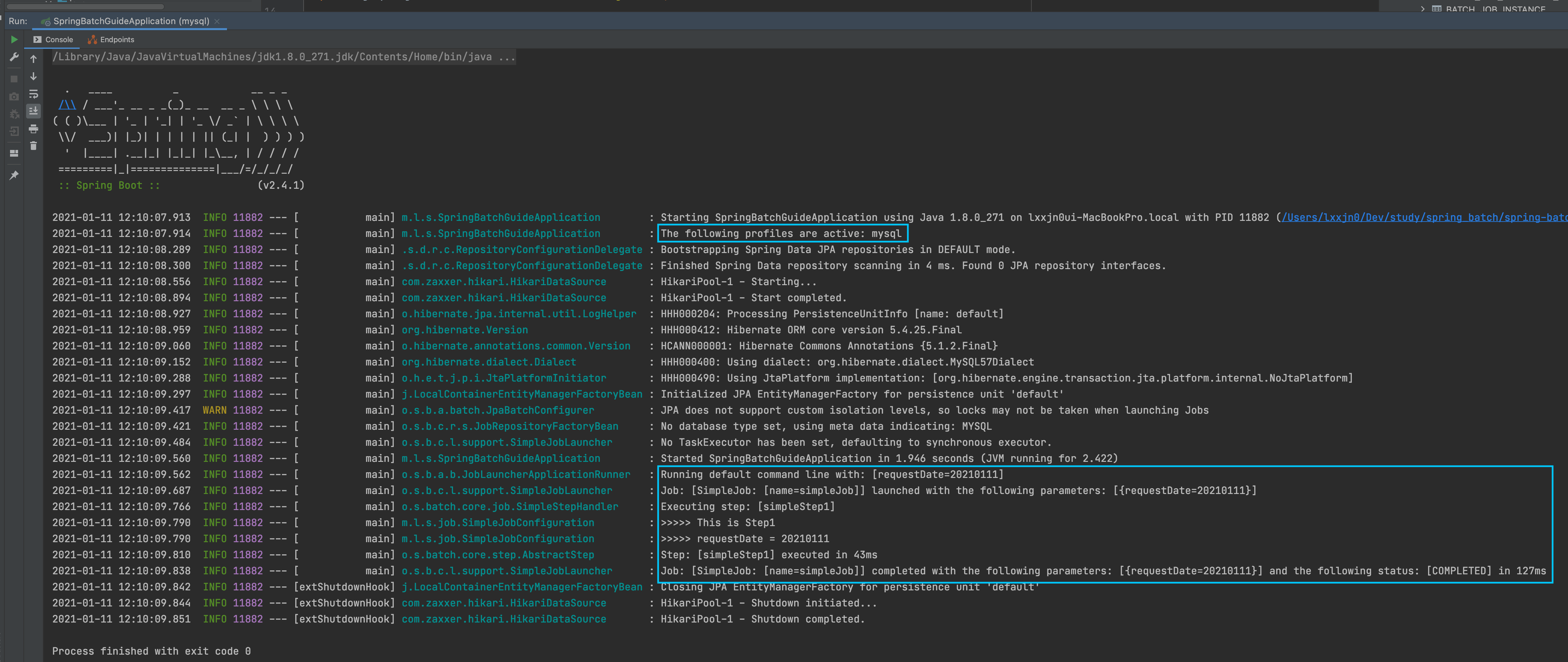The image size is (1568, 662).
Task: Click the Exit arrow icon in Run sidebar
Action: 14,131
